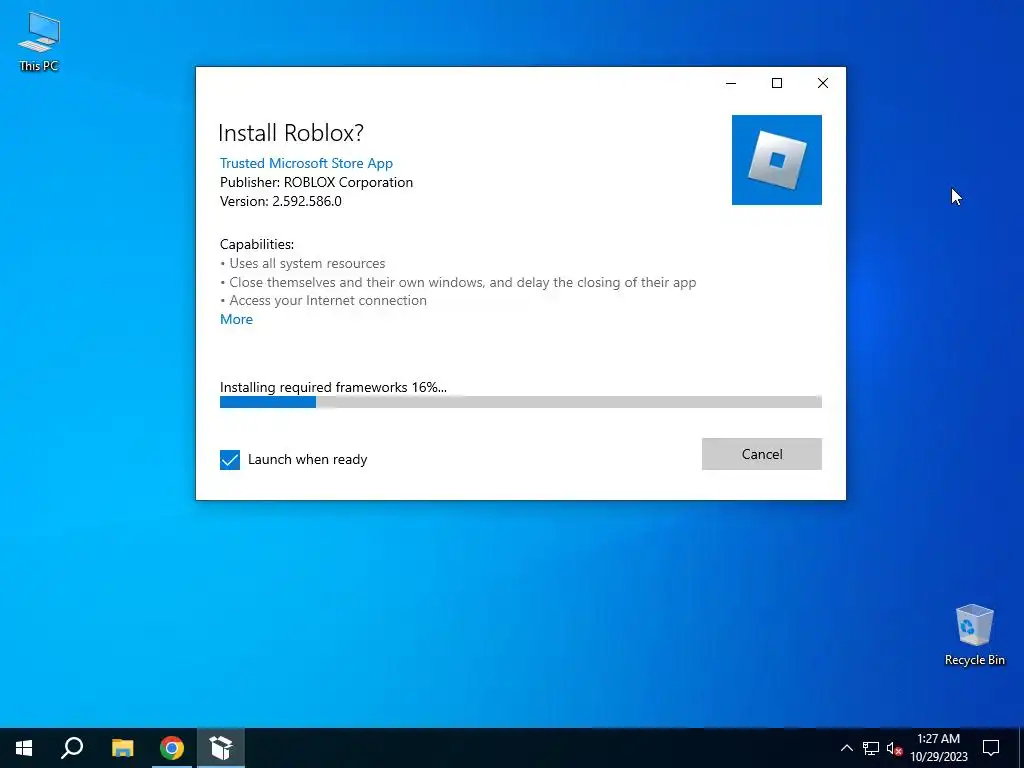1024x768 pixels.
Task: Click "Uses all system resources" capability
Action: pos(307,263)
